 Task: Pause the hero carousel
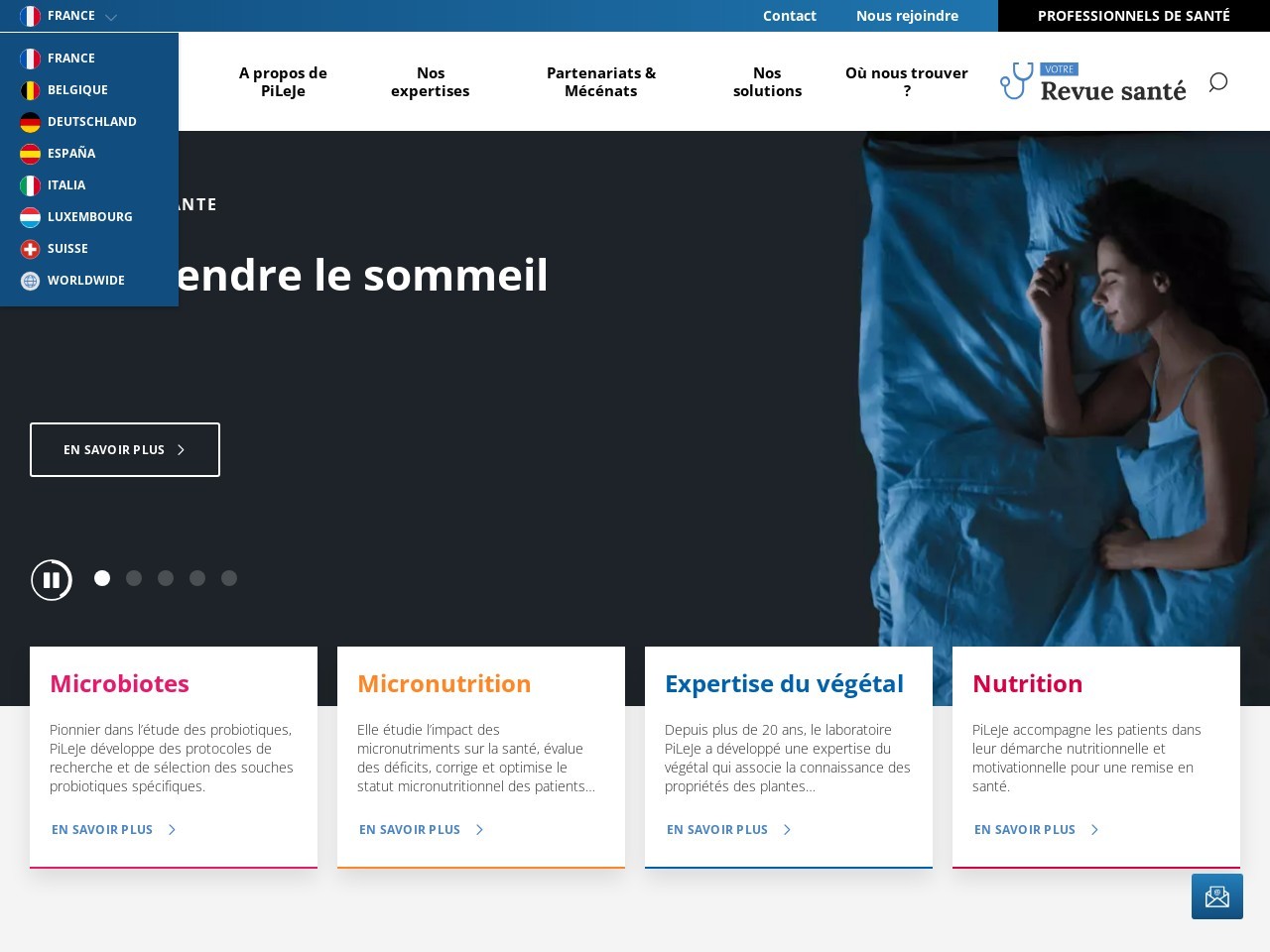coord(52,580)
